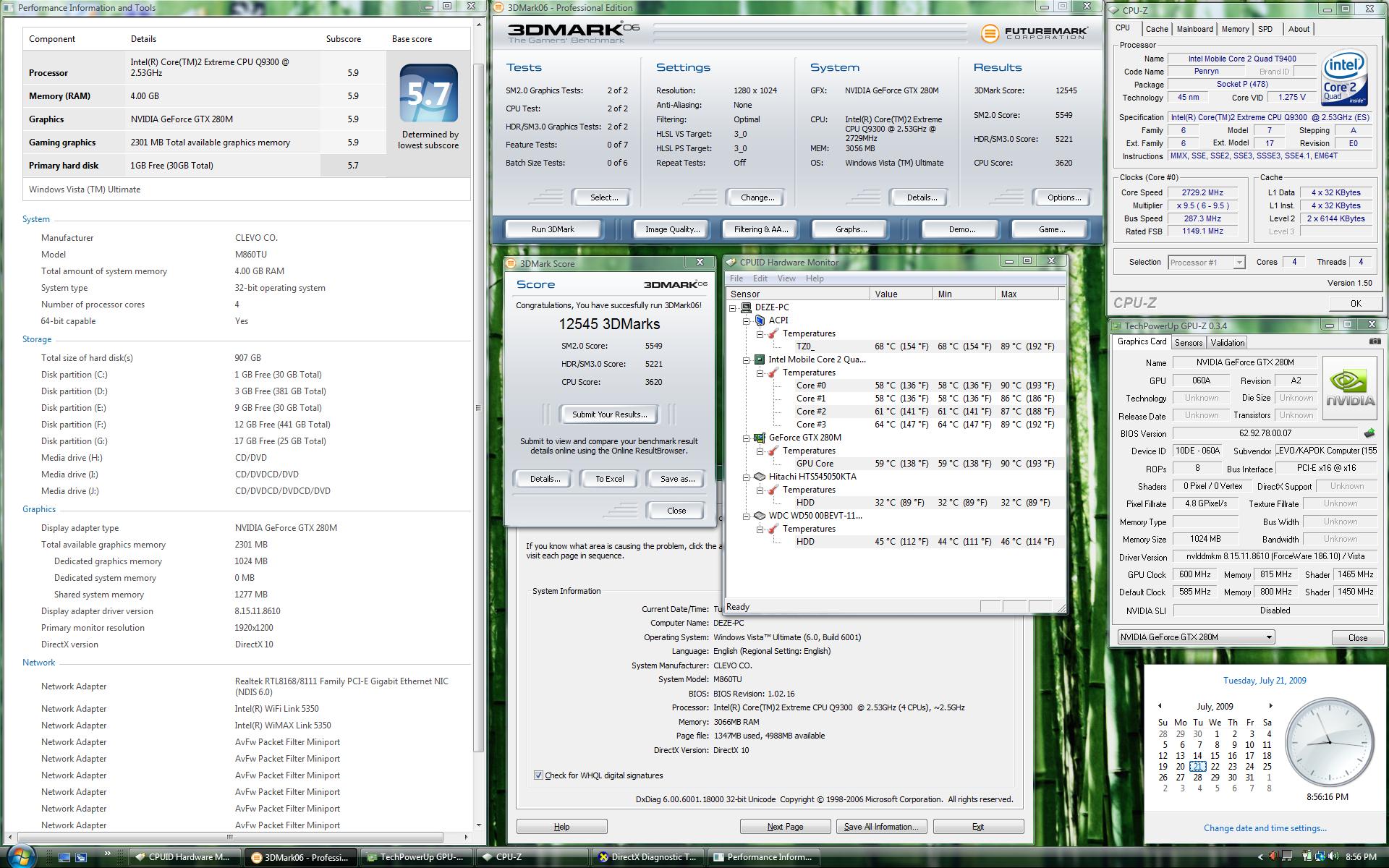Click the BIOS version save chip icon
Screen dimensions: 1389x868
click(x=1369, y=433)
